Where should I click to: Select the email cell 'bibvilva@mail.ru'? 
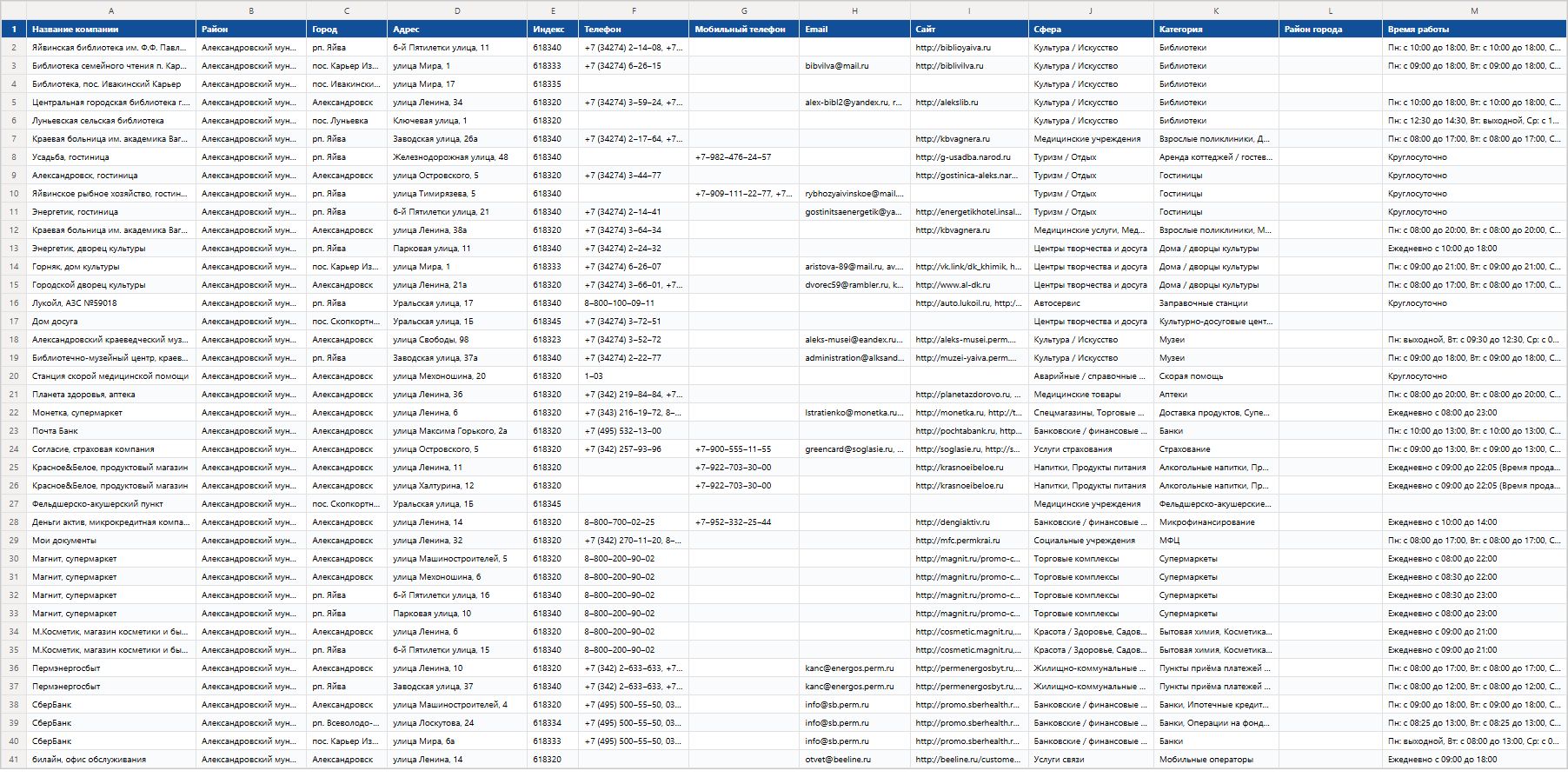[854, 66]
